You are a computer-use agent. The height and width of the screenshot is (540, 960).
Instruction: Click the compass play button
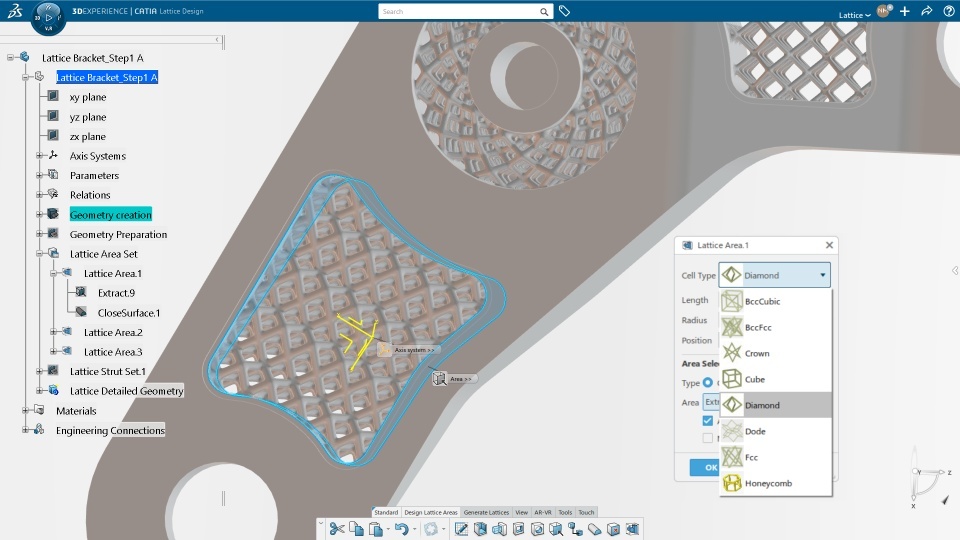(x=48, y=18)
